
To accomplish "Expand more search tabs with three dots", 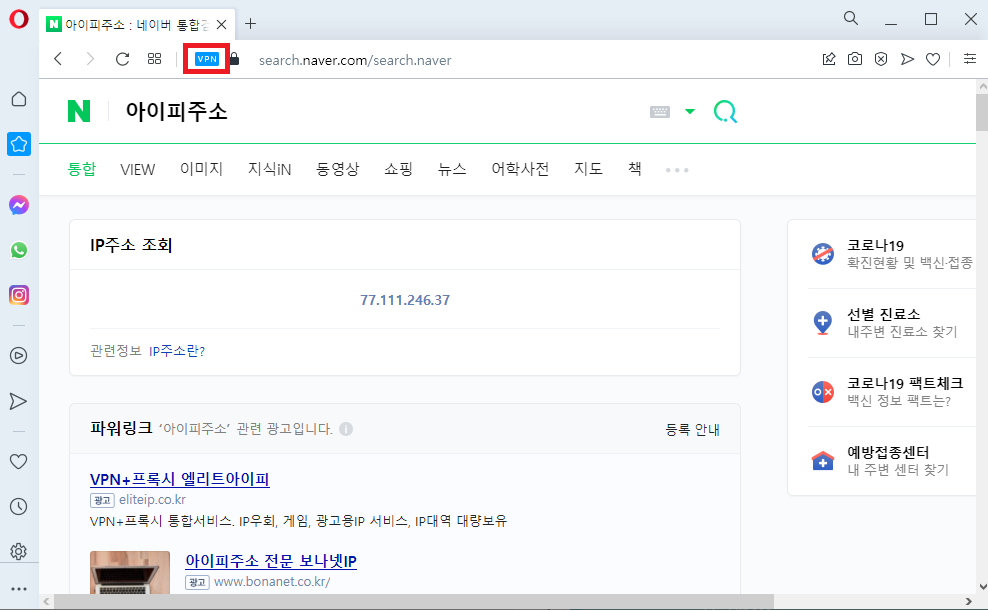I will [677, 170].
